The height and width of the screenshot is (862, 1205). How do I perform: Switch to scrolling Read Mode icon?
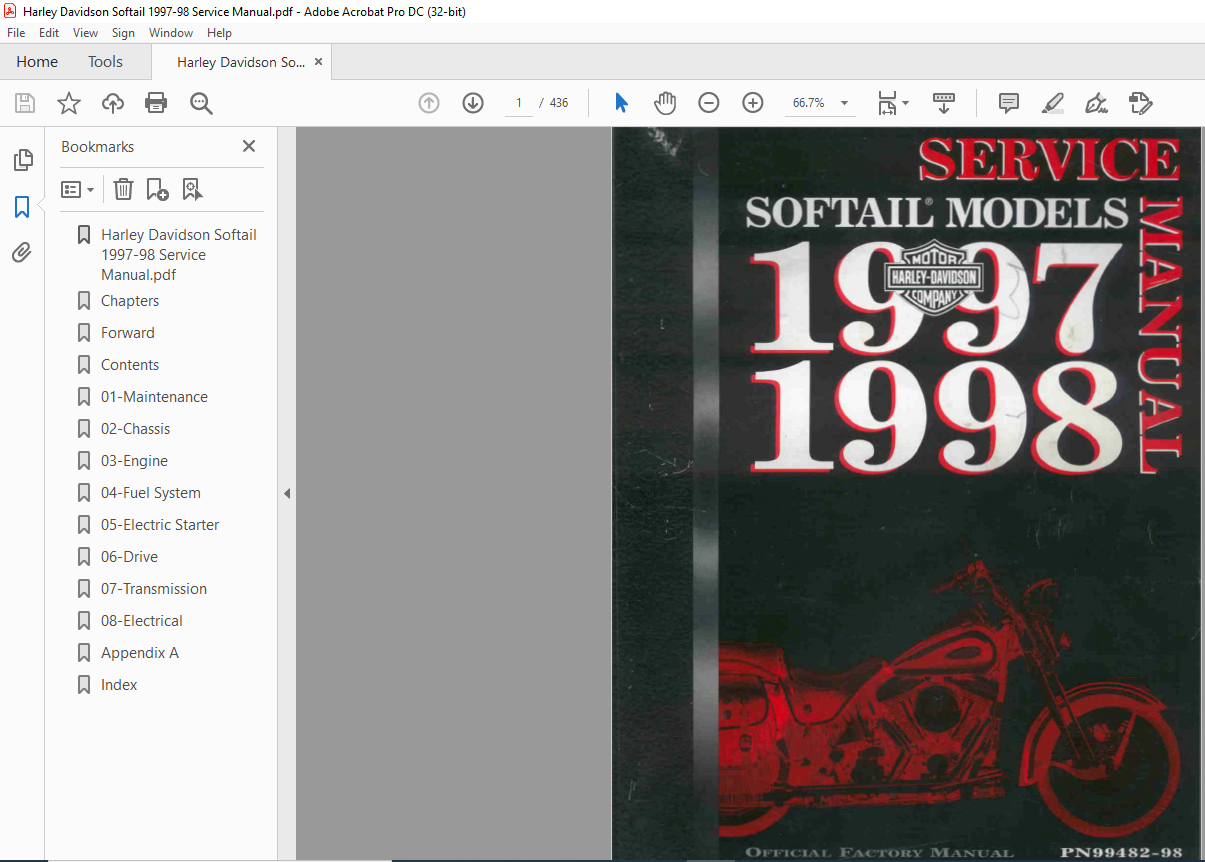click(x=944, y=103)
